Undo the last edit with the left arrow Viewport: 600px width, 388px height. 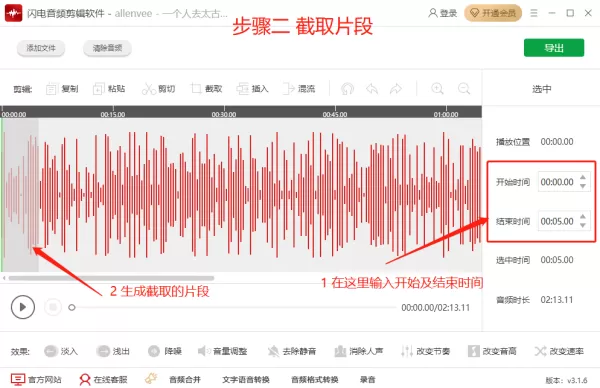click(x=372, y=89)
